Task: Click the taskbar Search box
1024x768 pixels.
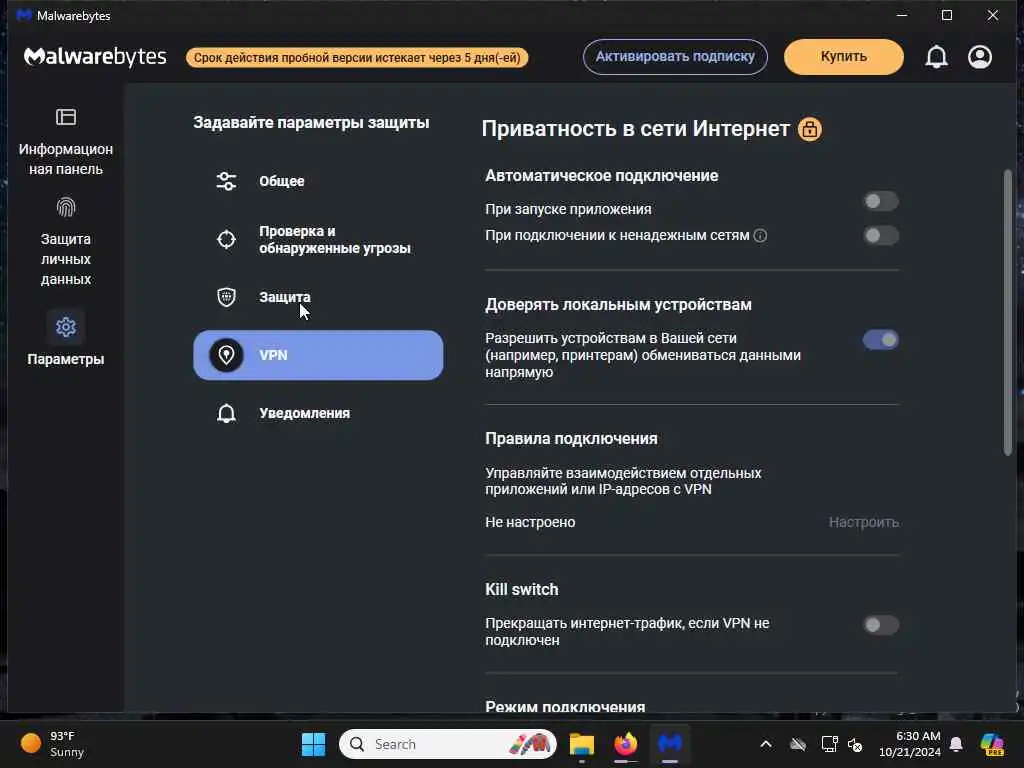Action: [x=448, y=744]
